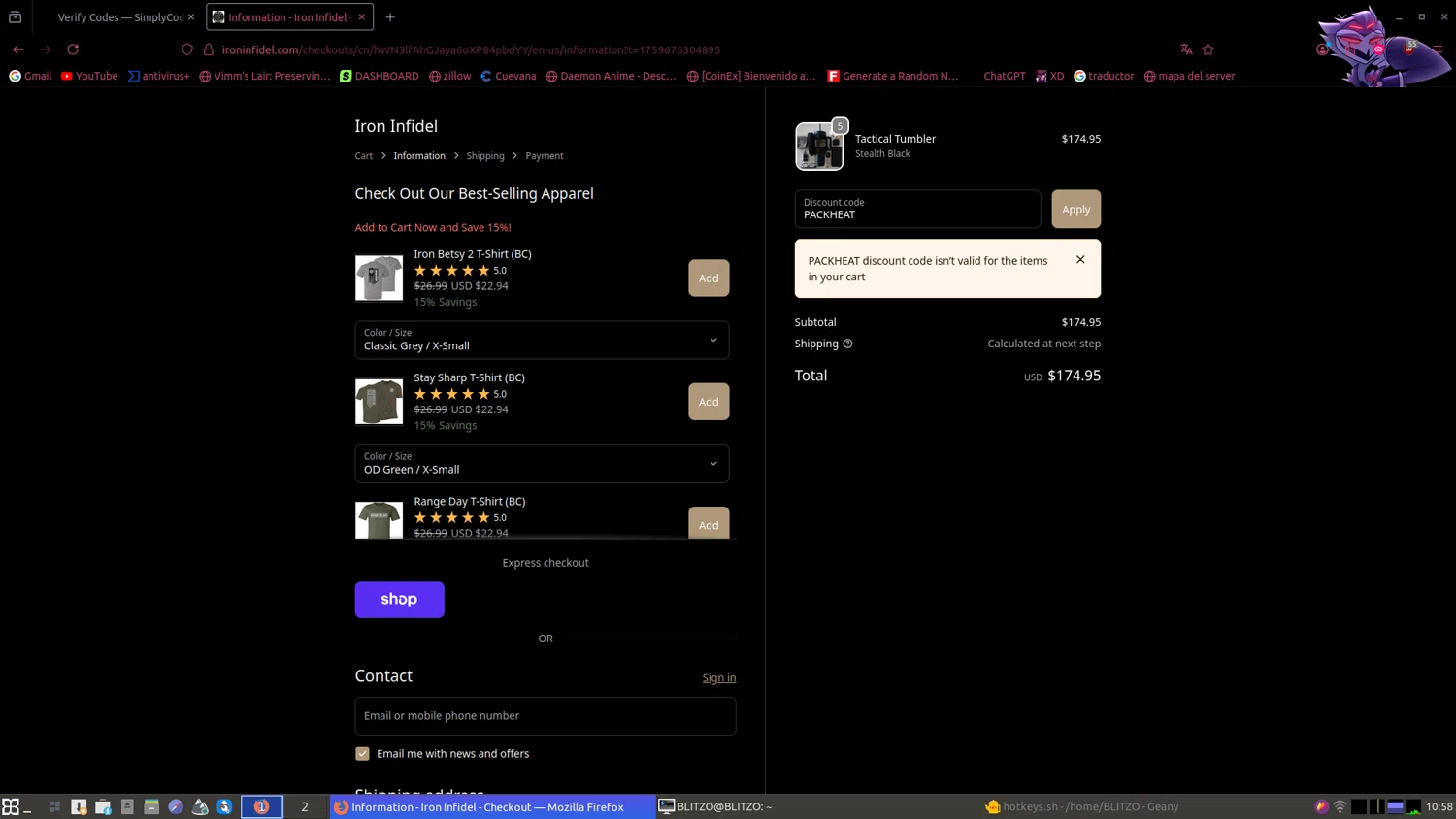Viewport: 1456px width, 819px height.
Task: Open the Firefox hamburger menu
Action: pyautogui.click(x=1438, y=49)
